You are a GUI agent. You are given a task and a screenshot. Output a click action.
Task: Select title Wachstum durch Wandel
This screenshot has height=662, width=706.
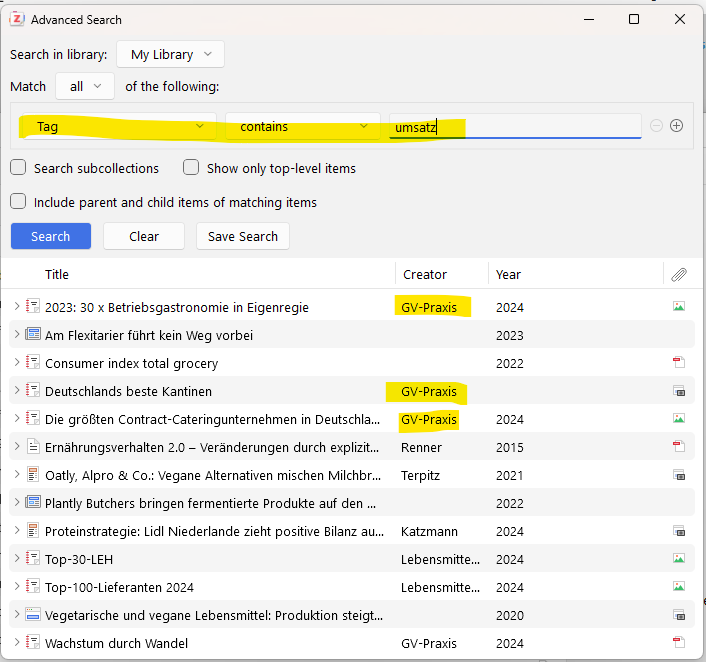point(117,643)
